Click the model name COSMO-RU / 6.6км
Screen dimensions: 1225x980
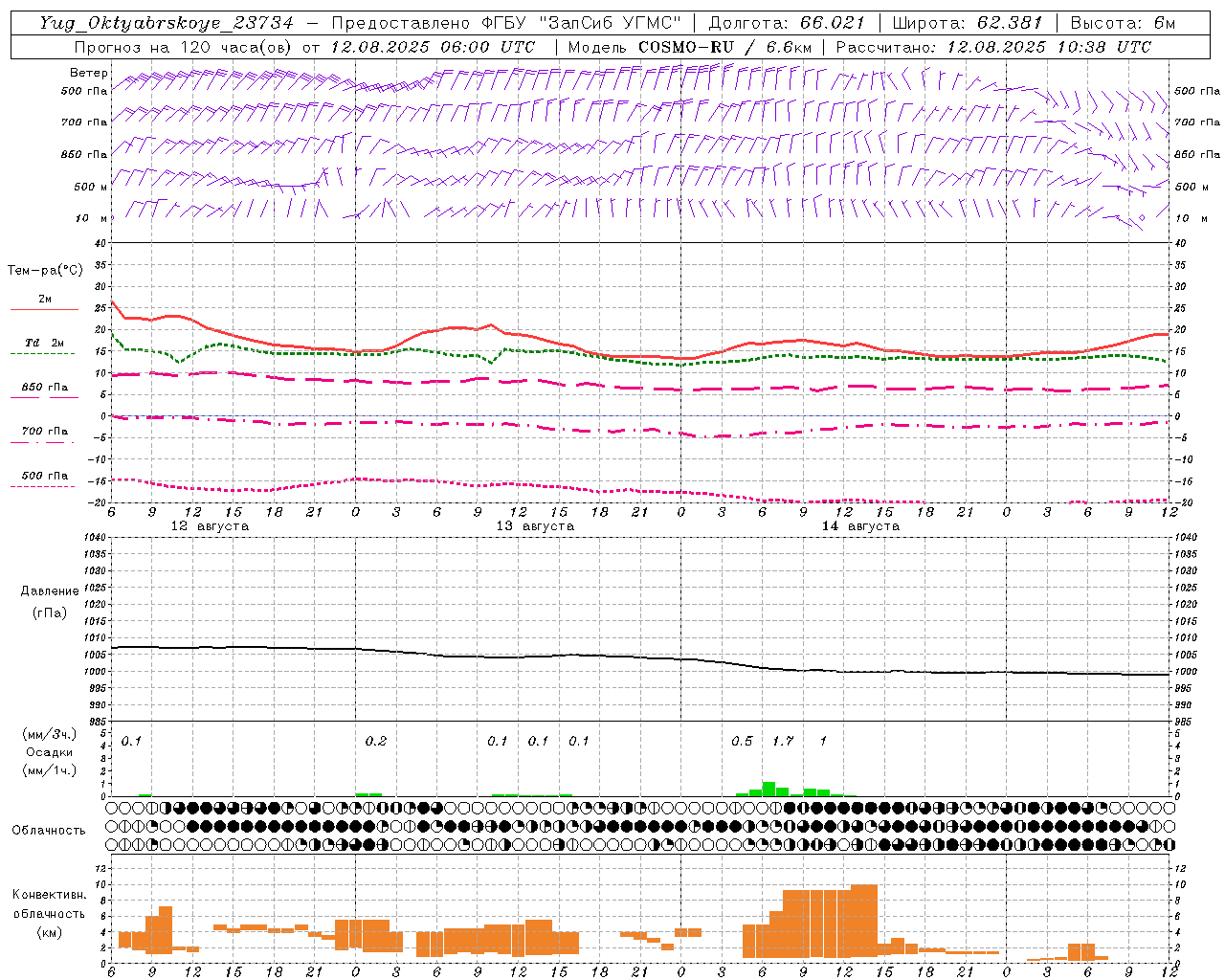point(724,47)
